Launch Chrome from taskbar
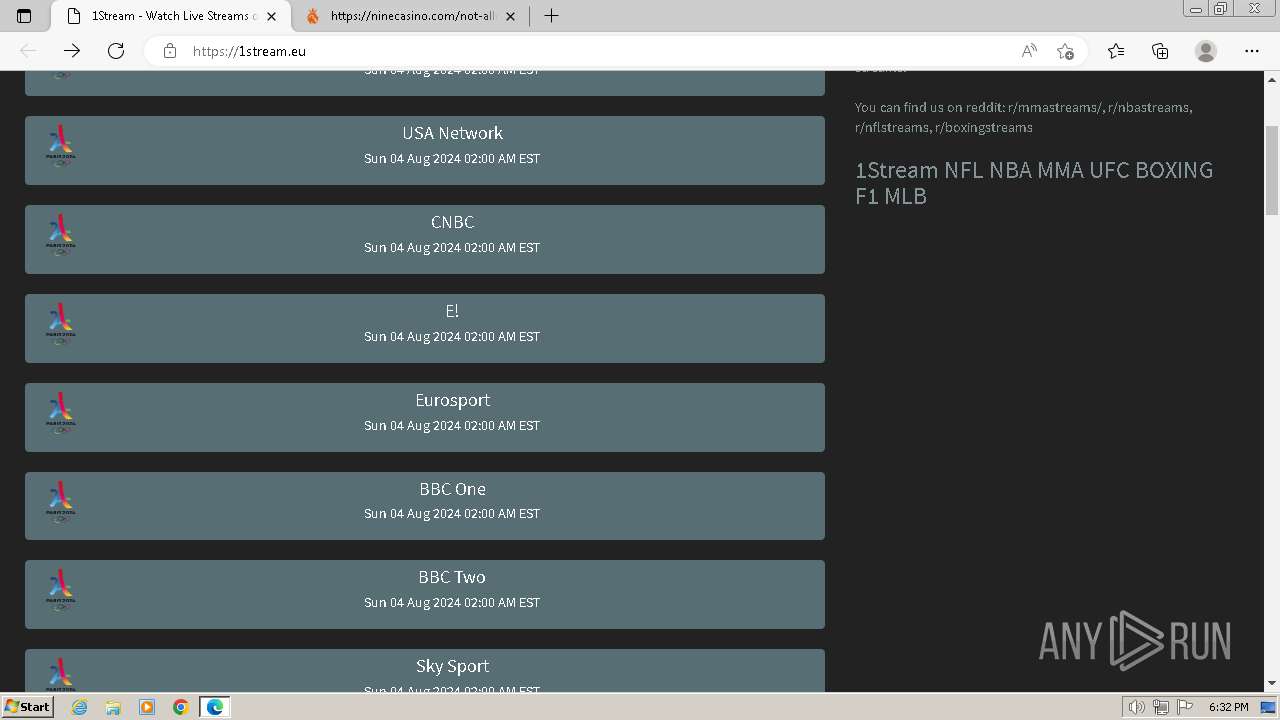This screenshot has width=1280, height=720. point(181,707)
